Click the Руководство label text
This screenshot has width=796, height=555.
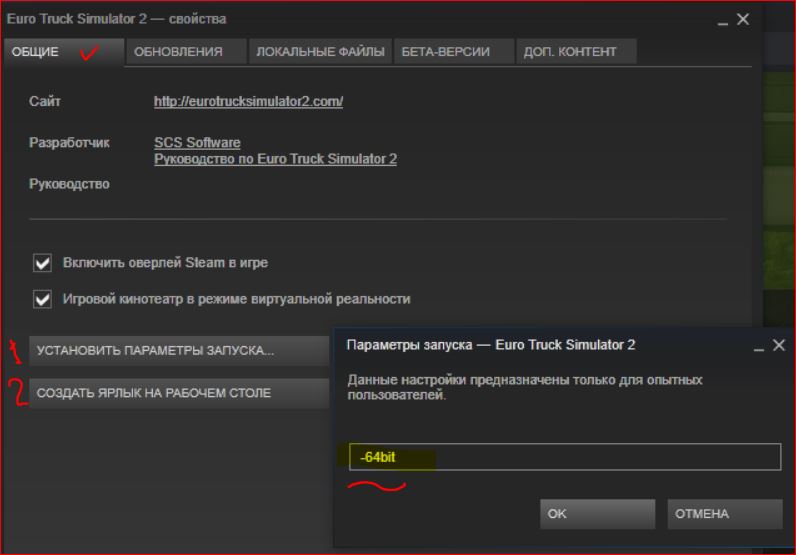click(69, 184)
